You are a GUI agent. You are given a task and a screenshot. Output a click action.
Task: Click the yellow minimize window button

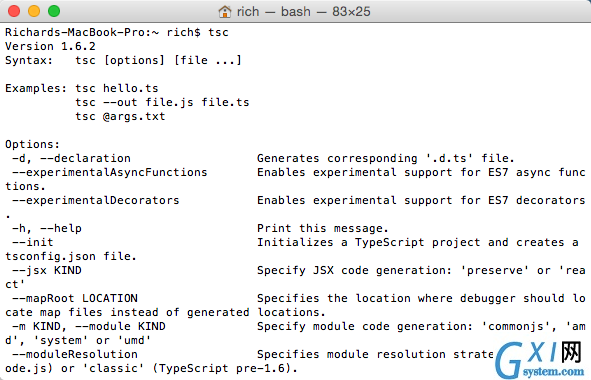pyautogui.click(x=34, y=11)
